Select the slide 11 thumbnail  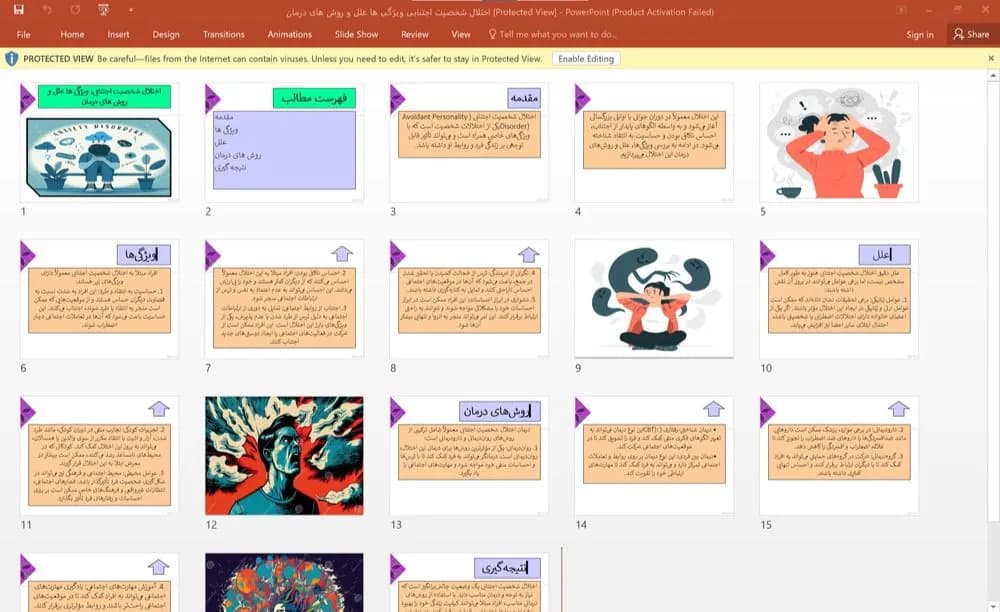99,456
